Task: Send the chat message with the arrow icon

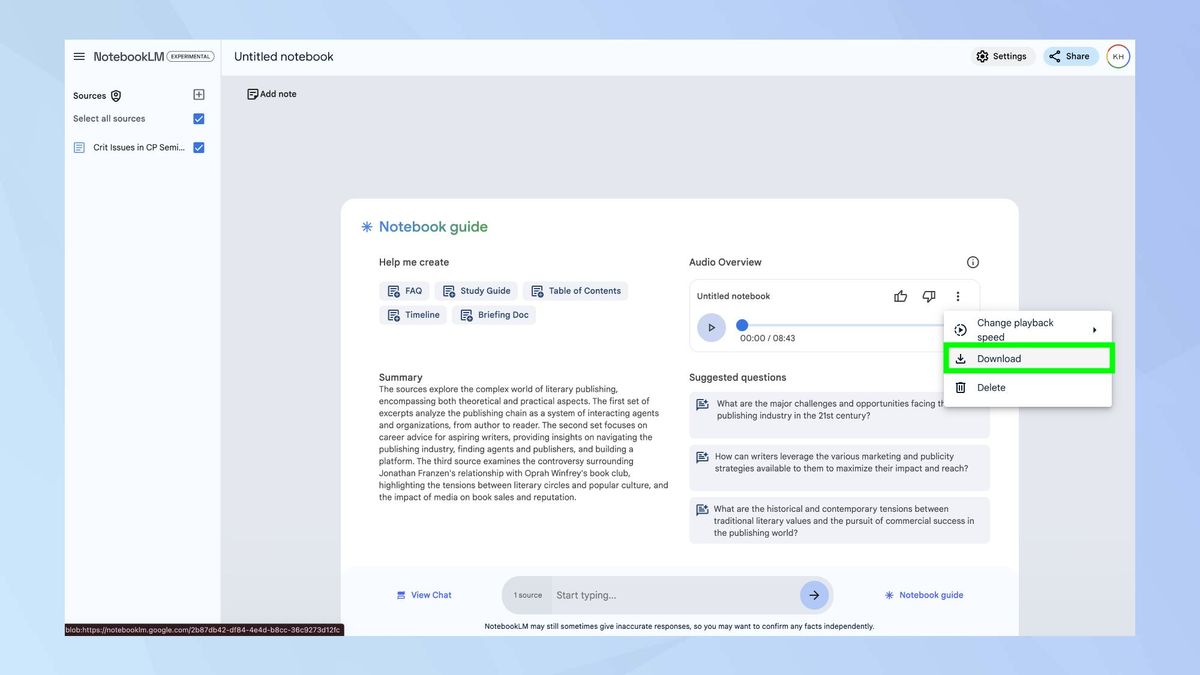Action: 815,594
